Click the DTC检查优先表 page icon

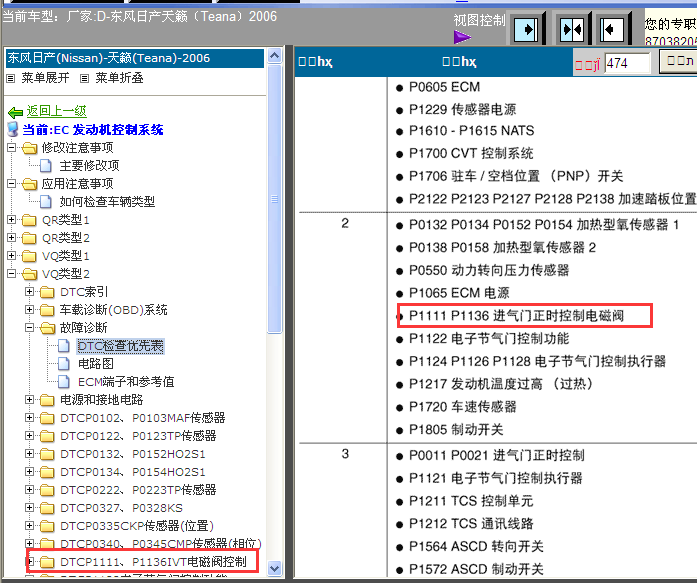click(64, 346)
